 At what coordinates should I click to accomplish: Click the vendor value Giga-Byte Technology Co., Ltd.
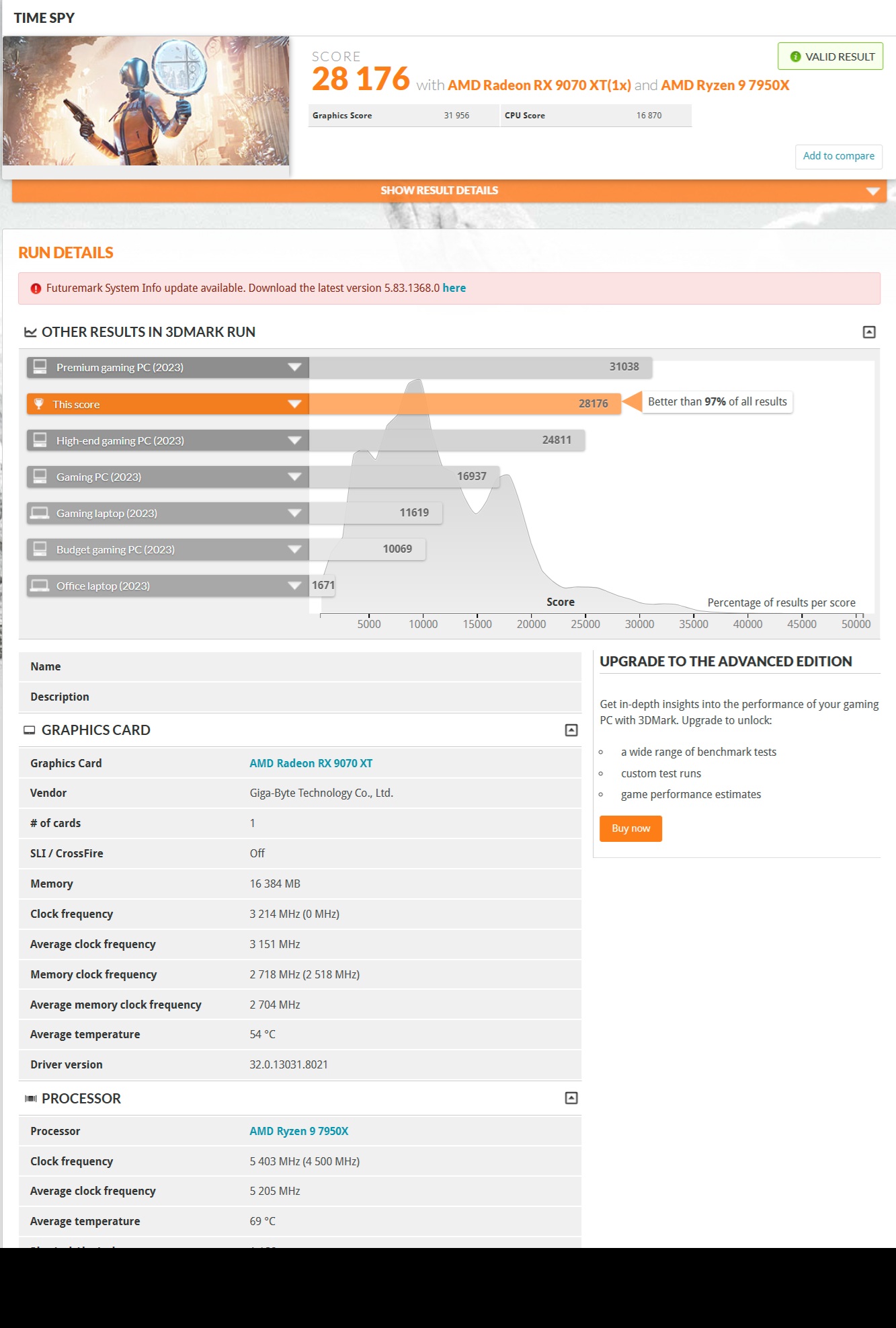pyautogui.click(x=321, y=793)
